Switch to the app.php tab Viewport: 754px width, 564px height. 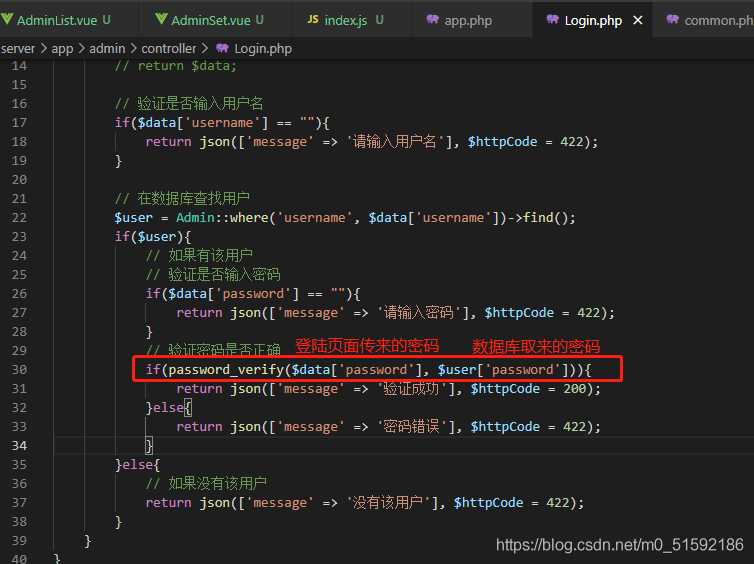472,20
